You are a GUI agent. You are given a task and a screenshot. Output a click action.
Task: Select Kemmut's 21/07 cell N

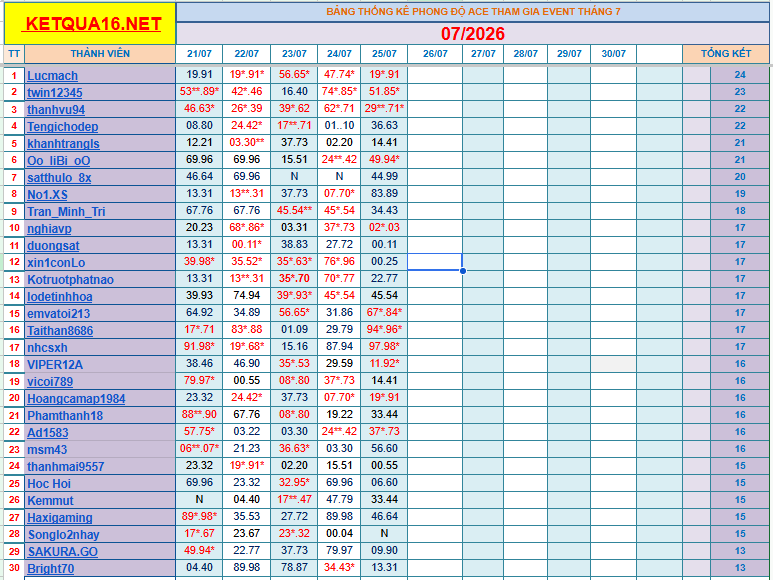tap(199, 500)
